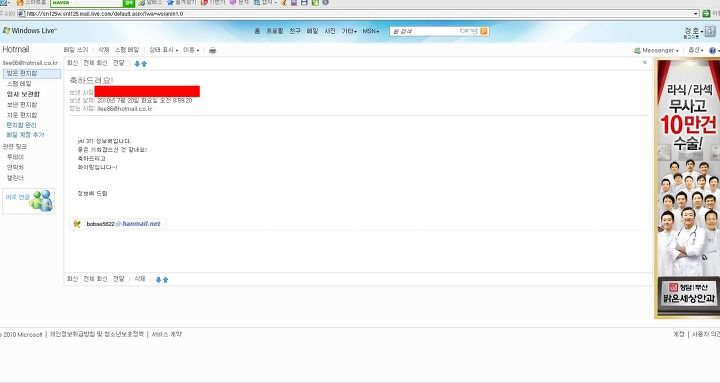
Task: Click 사진 in Windows Live header
Action: 330,31
